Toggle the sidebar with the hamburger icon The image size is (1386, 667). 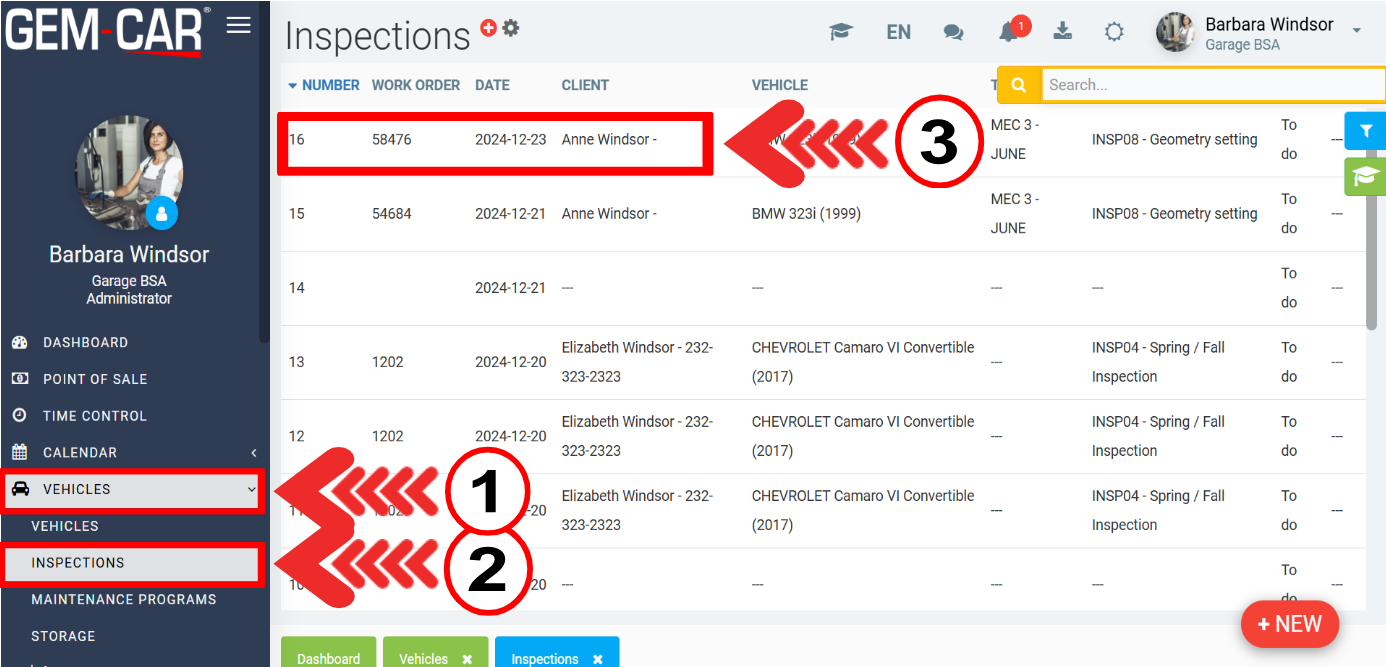pos(238,25)
